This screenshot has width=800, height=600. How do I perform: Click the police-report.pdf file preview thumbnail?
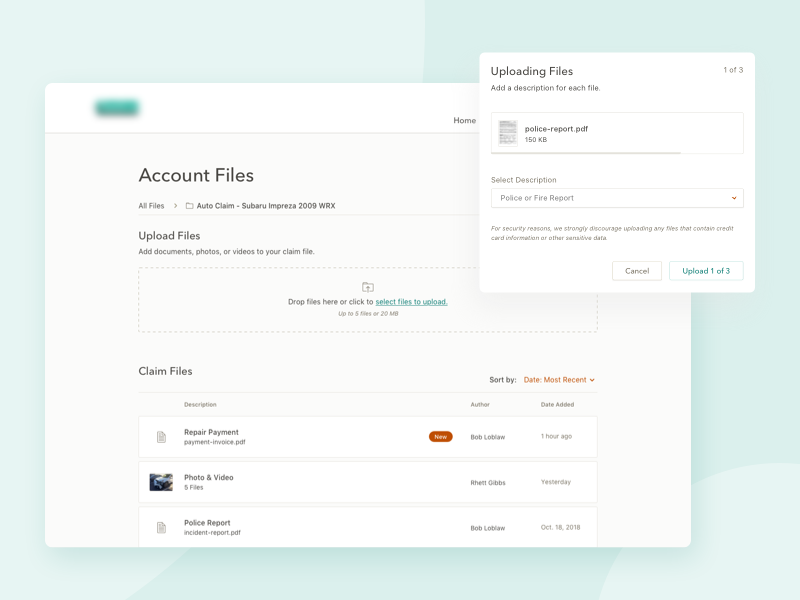pyautogui.click(x=508, y=133)
